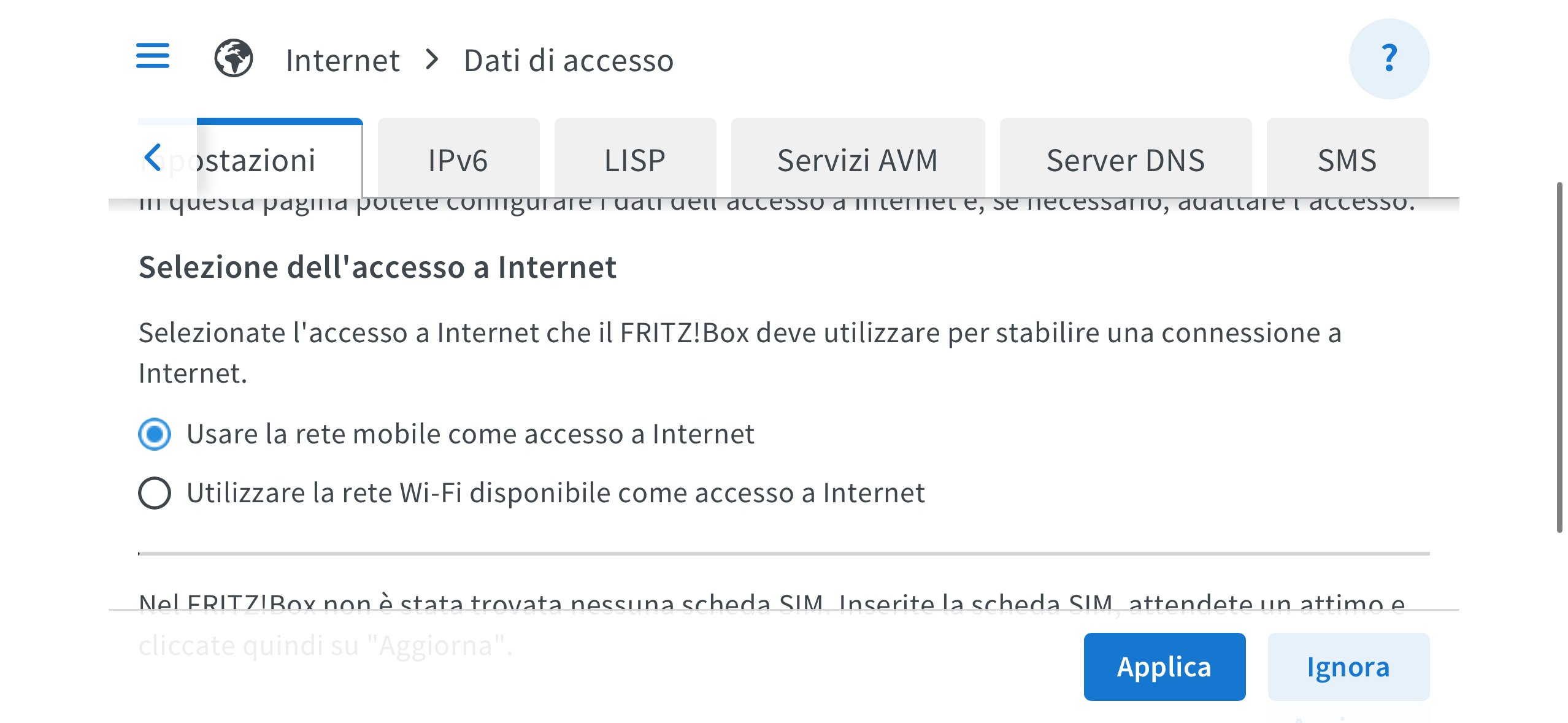Click the 'Usare la rete mobile' label text
This screenshot has width=1568, height=723.
click(x=470, y=434)
